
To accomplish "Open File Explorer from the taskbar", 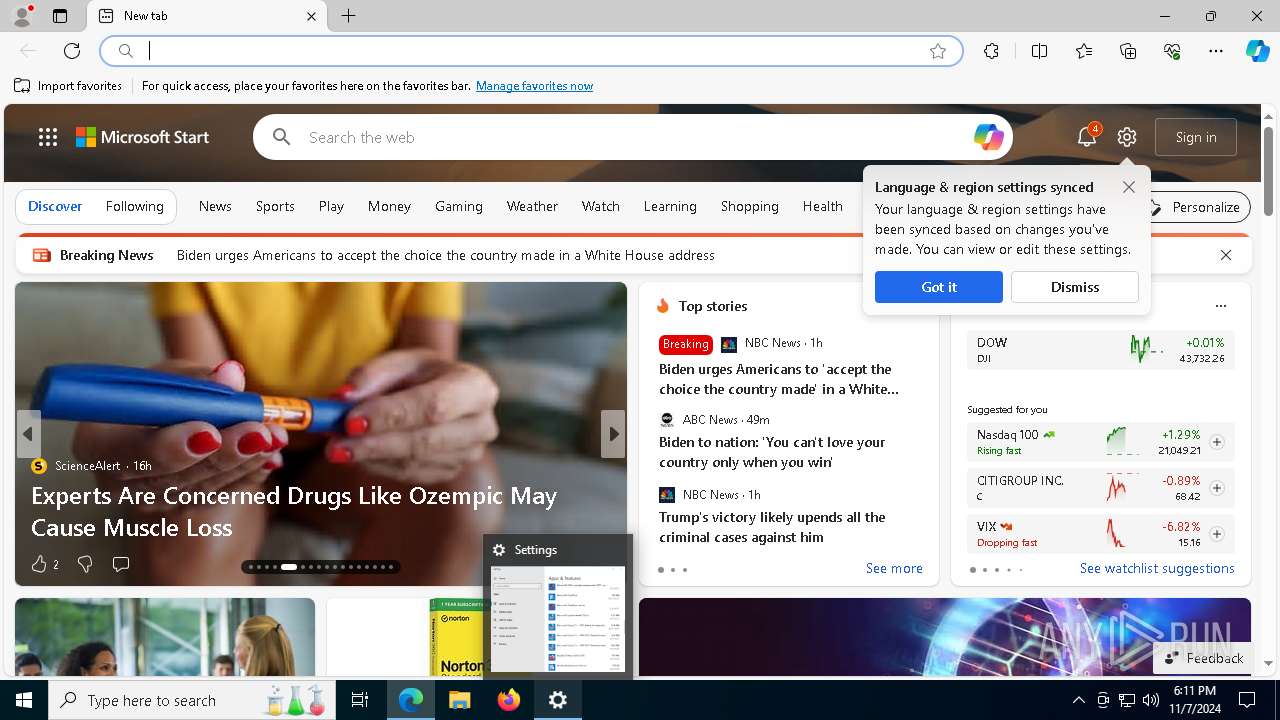I will click(x=459, y=700).
